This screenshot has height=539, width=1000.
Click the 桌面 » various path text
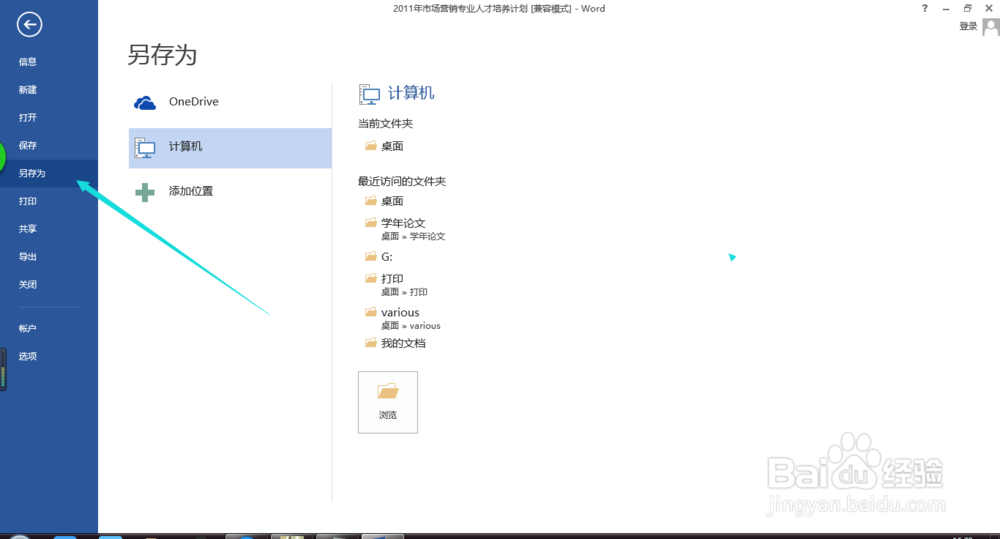[411, 326]
